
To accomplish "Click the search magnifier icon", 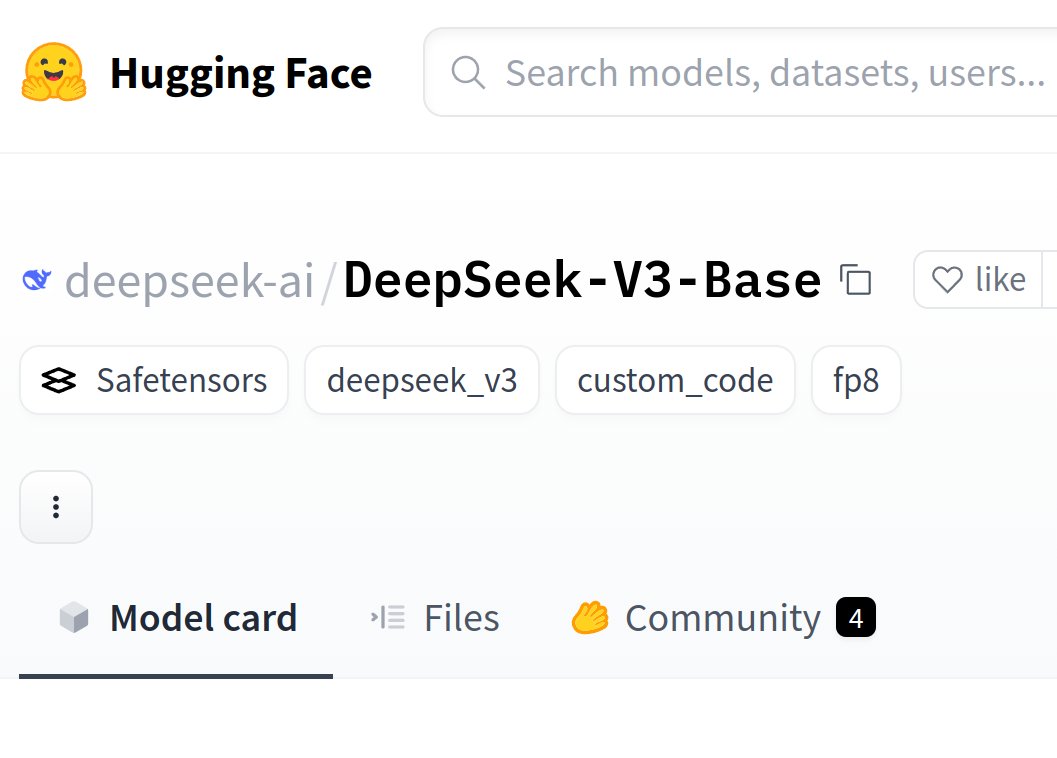I will coord(468,72).
